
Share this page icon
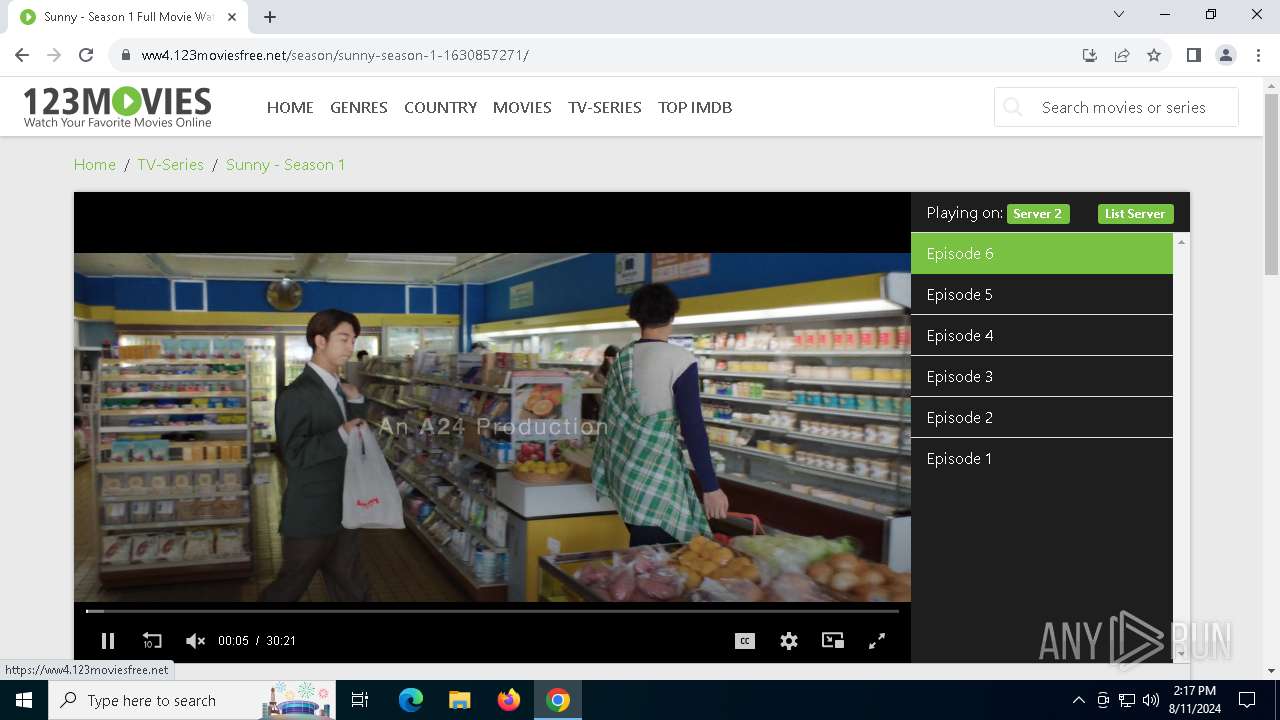click(x=1122, y=55)
